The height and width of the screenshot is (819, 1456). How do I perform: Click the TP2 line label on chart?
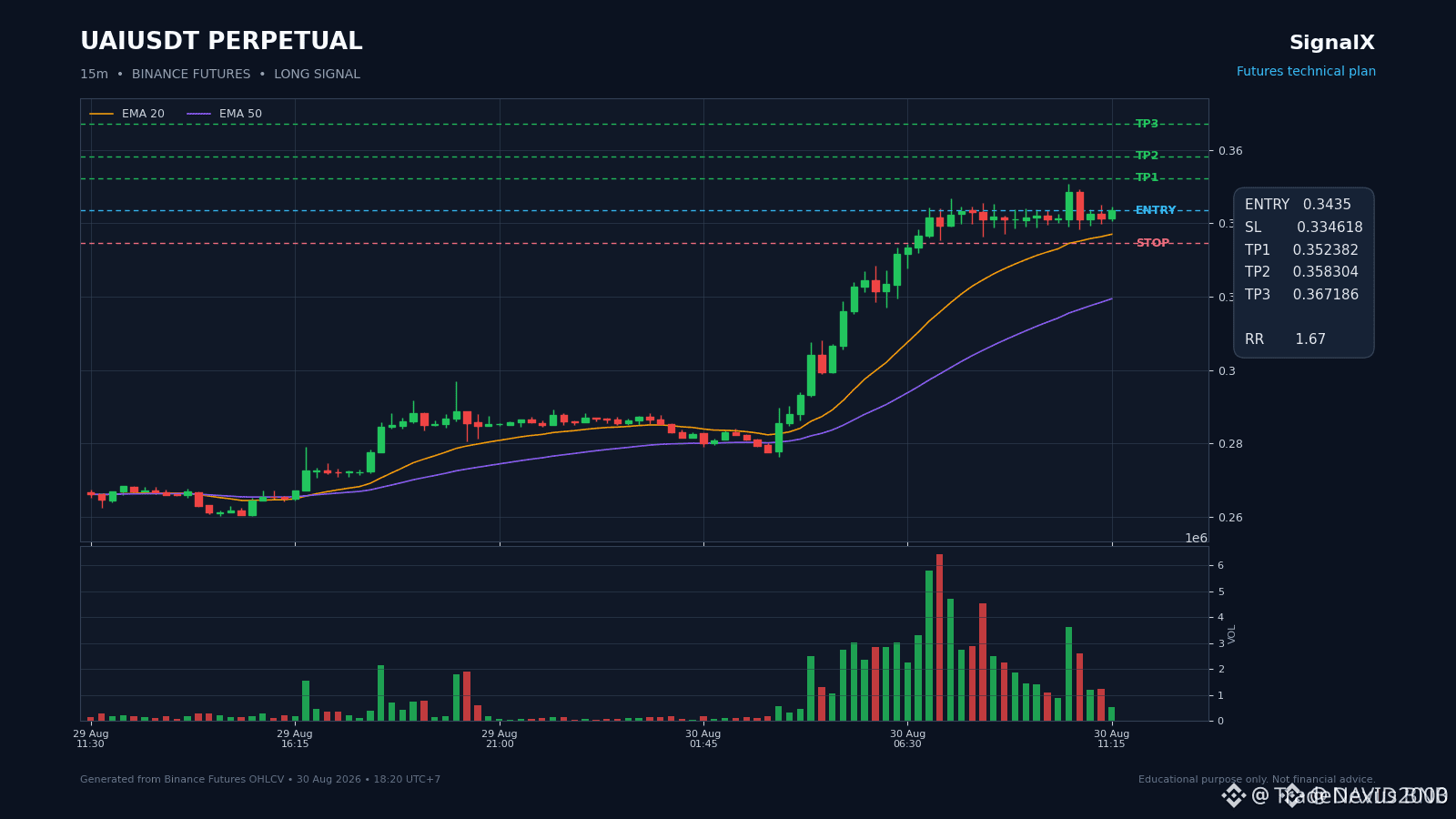(x=1147, y=156)
